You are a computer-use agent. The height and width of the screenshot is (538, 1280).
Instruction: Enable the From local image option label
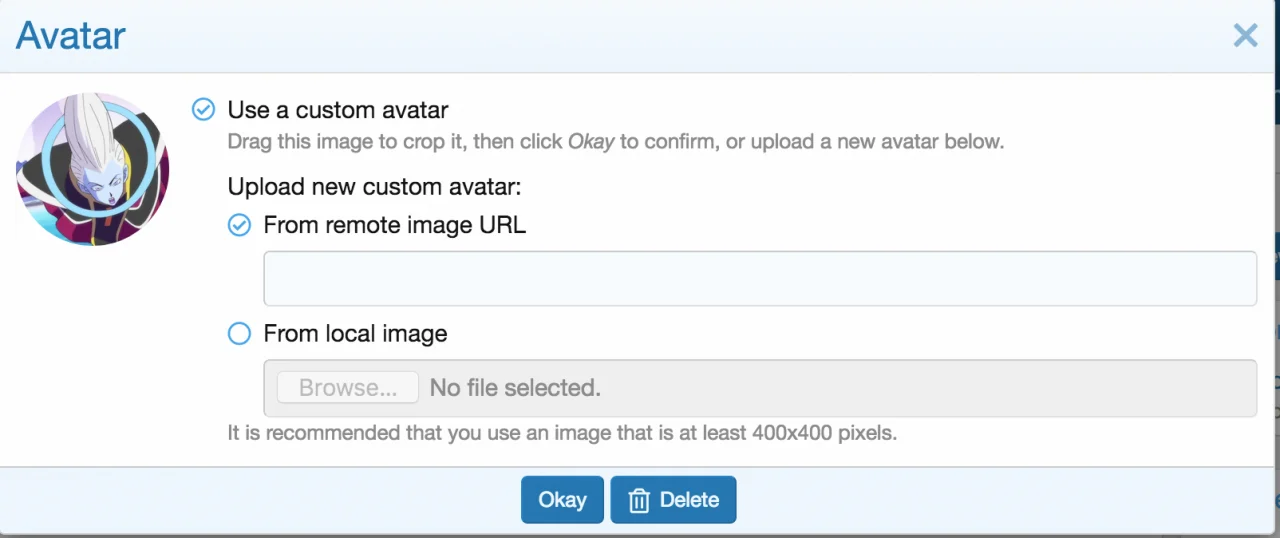point(355,333)
